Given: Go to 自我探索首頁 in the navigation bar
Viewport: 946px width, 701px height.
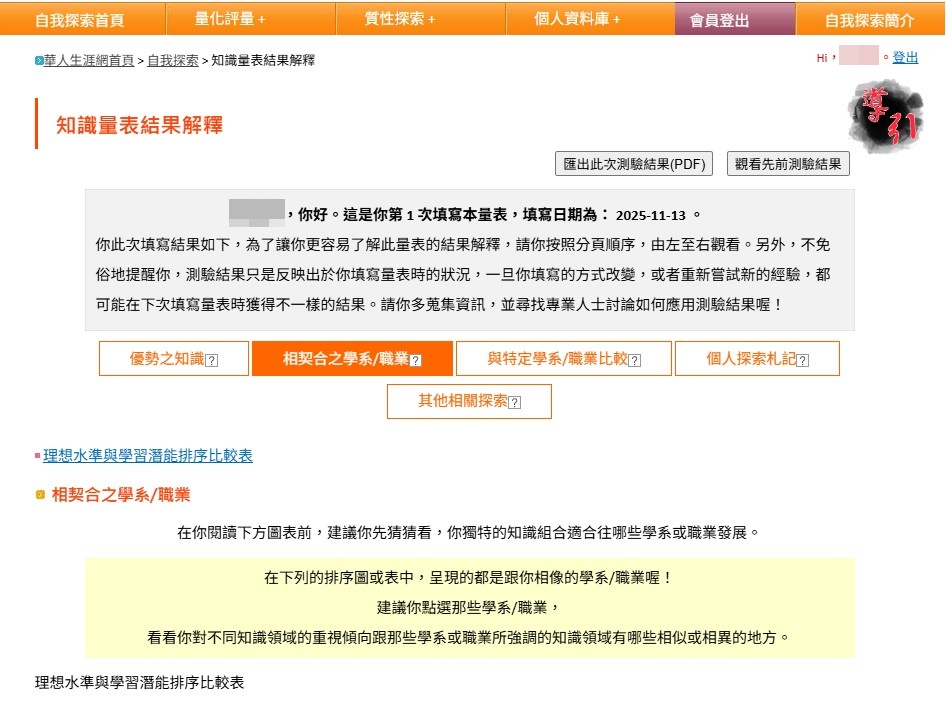Looking at the screenshot, I should [x=80, y=19].
